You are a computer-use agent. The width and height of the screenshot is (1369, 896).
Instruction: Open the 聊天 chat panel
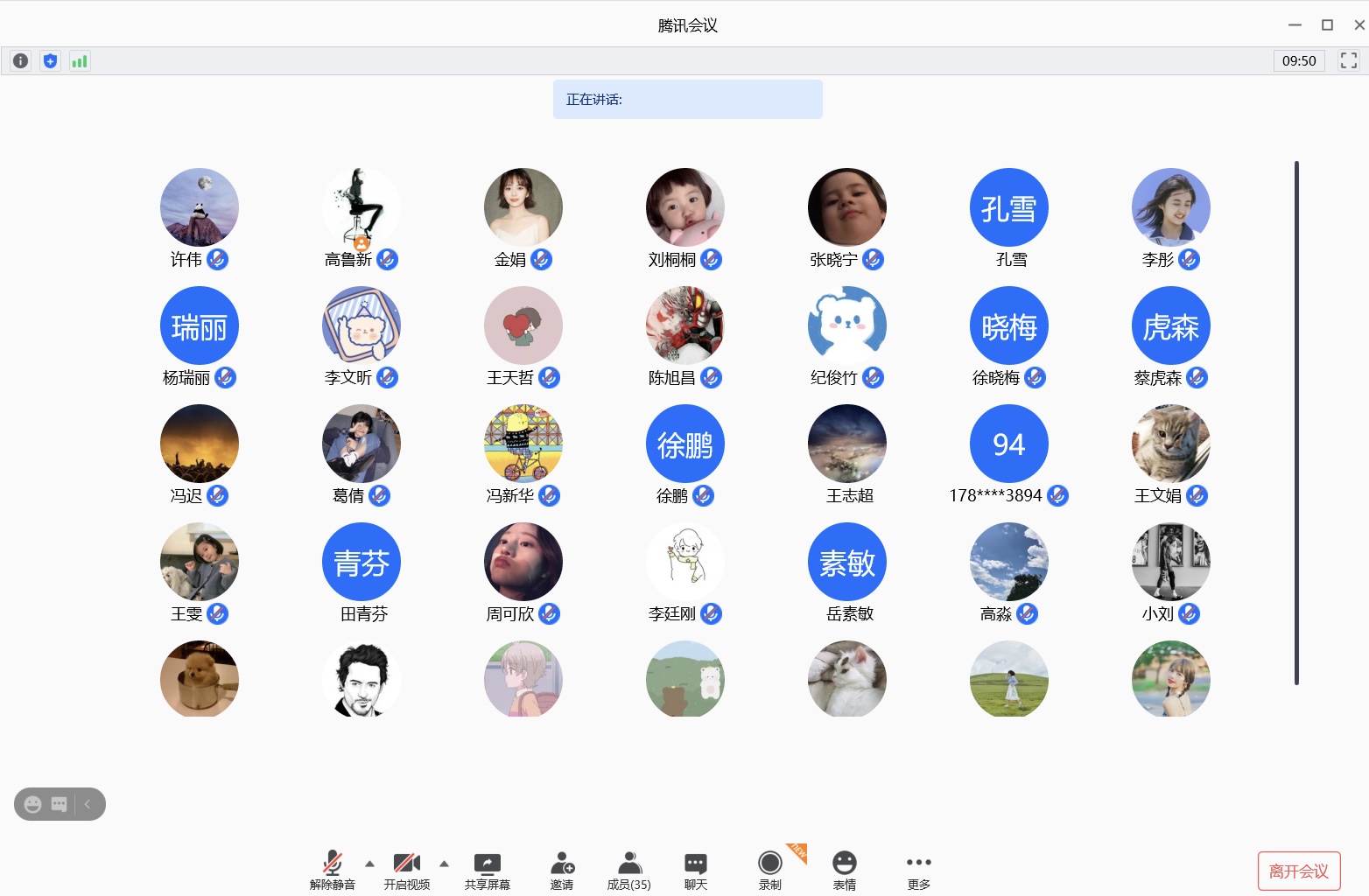click(696, 870)
